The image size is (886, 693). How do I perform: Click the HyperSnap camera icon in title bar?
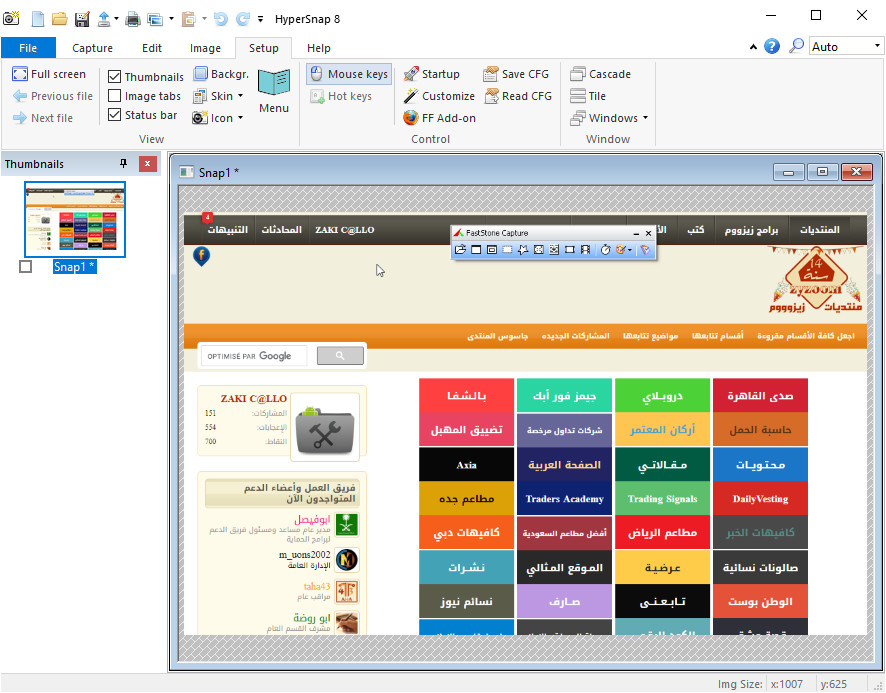click(11, 19)
